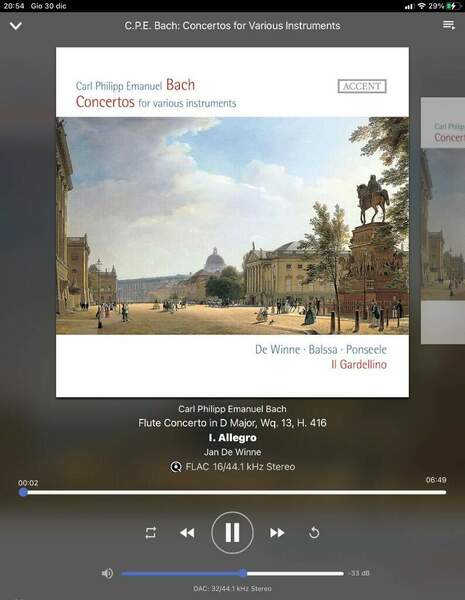Click the volume slider handle
Viewport: 465px width, 600px height.
point(243,573)
